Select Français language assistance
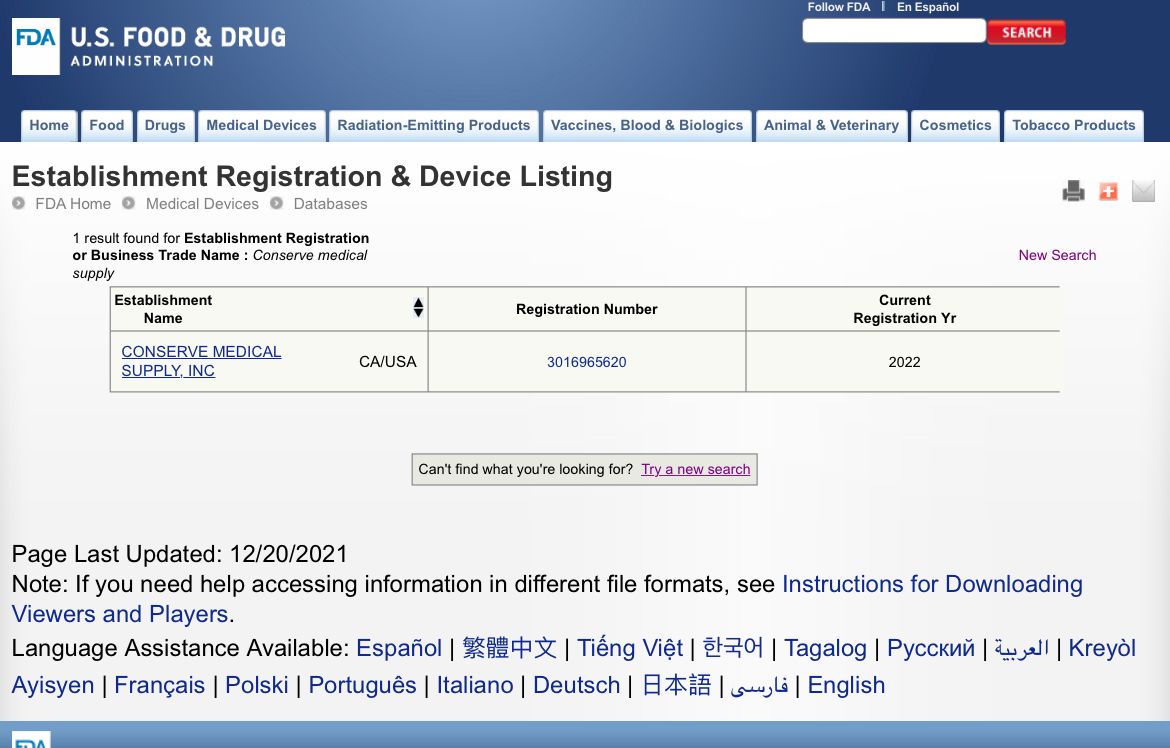 [x=159, y=685]
